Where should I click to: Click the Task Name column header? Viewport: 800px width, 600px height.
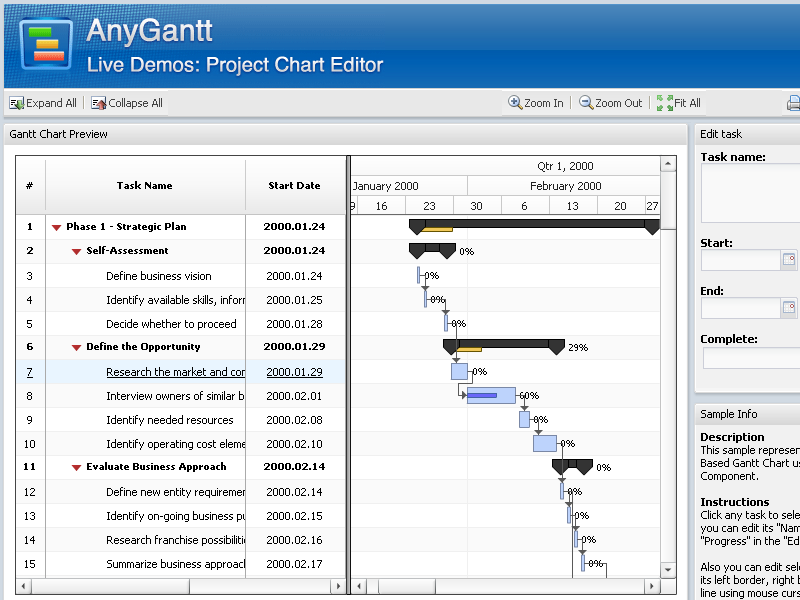(x=145, y=186)
